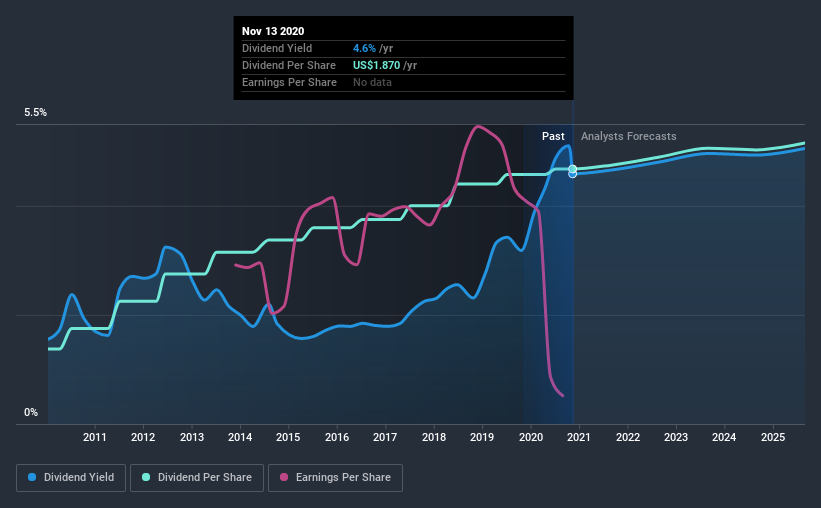821x508 pixels.
Task: Click the blue dot in Dividend Yield legend
Action: tap(32, 477)
